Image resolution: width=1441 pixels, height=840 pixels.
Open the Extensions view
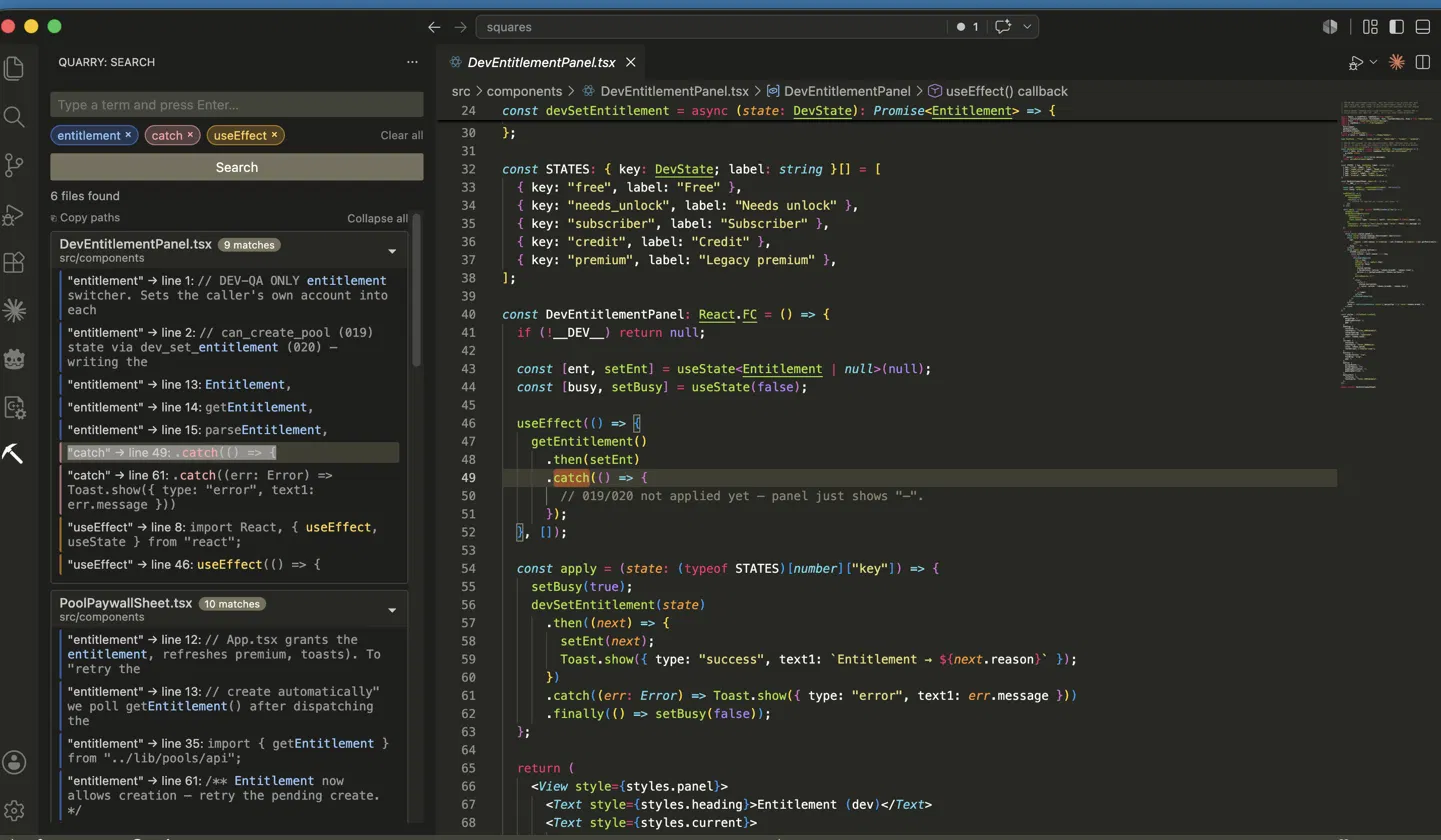[x=14, y=262]
